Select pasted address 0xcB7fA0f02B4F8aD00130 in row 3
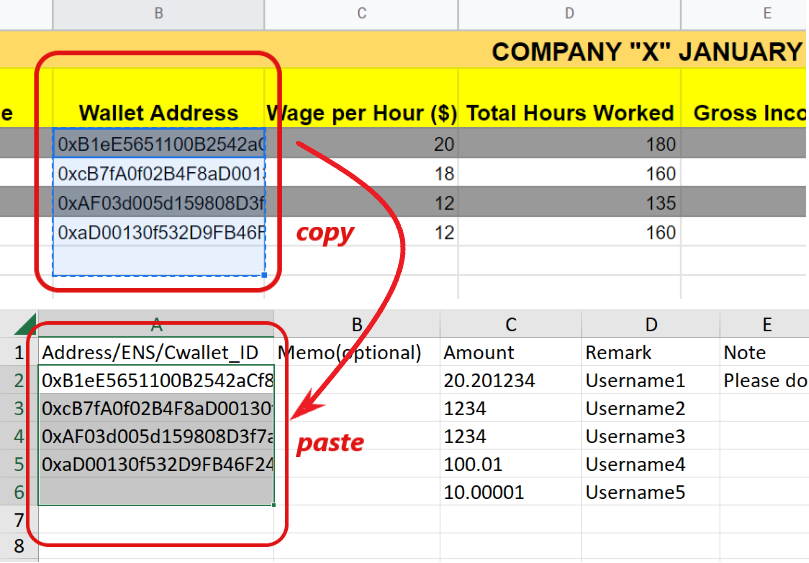The image size is (809, 563). point(156,408)
